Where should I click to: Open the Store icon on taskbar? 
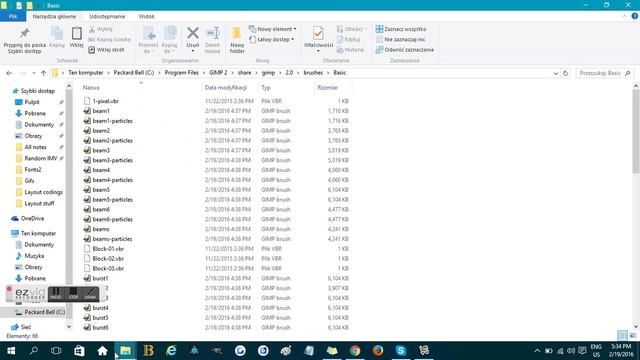click(x=79, y=351)
